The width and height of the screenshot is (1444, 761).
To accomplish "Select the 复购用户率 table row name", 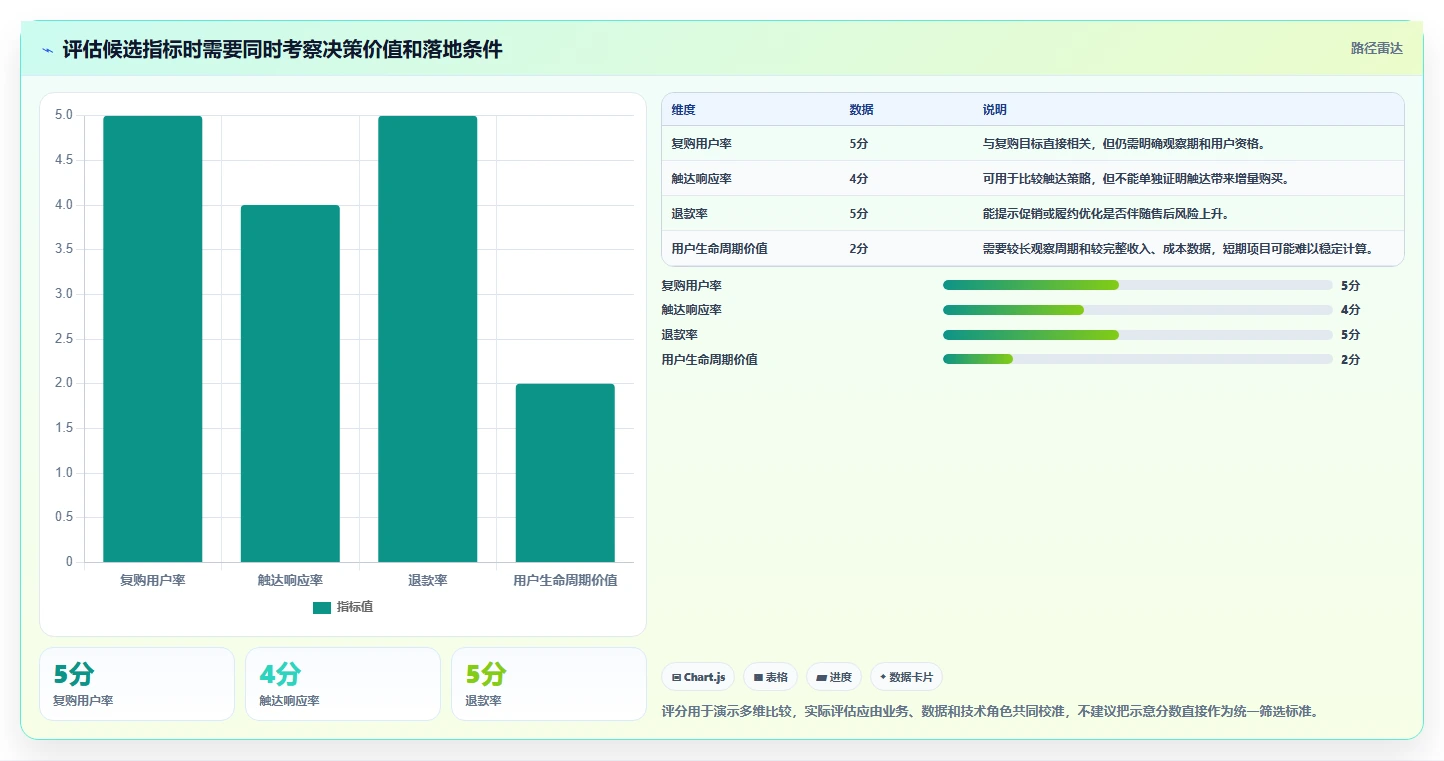I will (702, 144).
